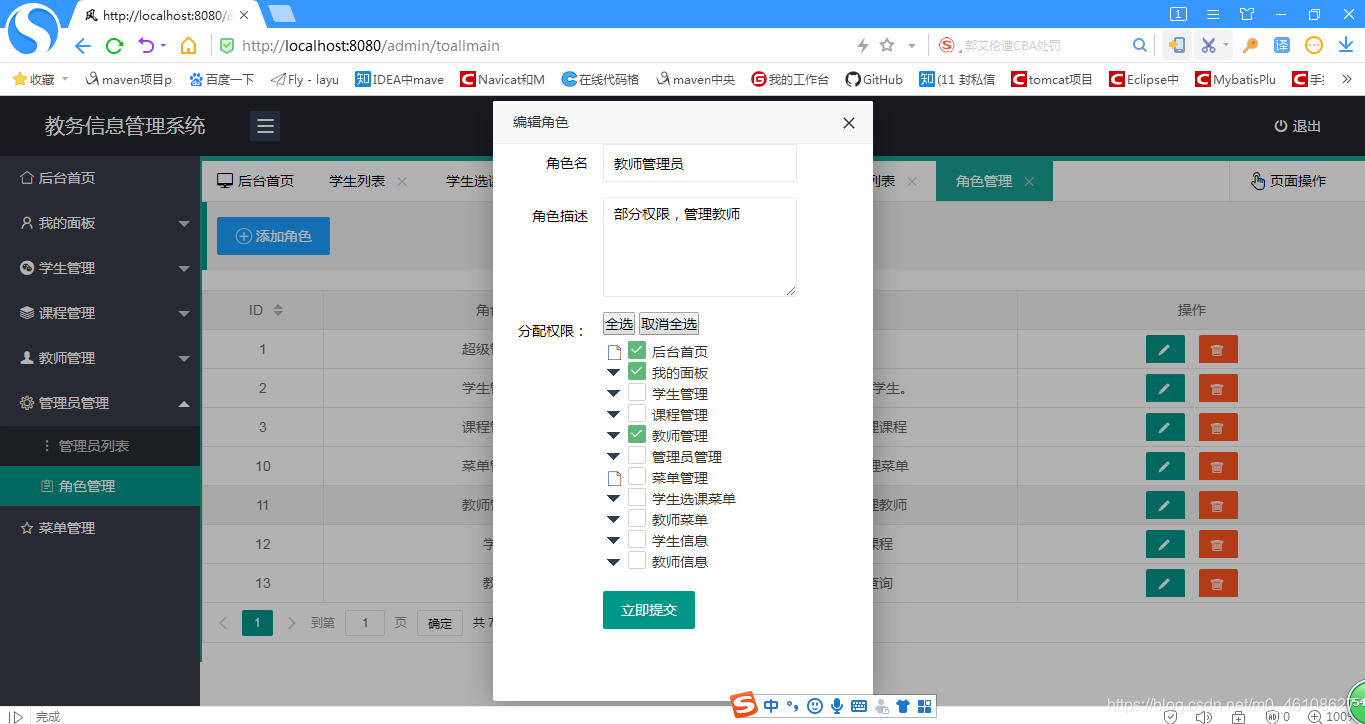This screenshot has height=724, width=1365.
Task: Click the purple undo-close-tab icon
Action: (x=147, y=46)
